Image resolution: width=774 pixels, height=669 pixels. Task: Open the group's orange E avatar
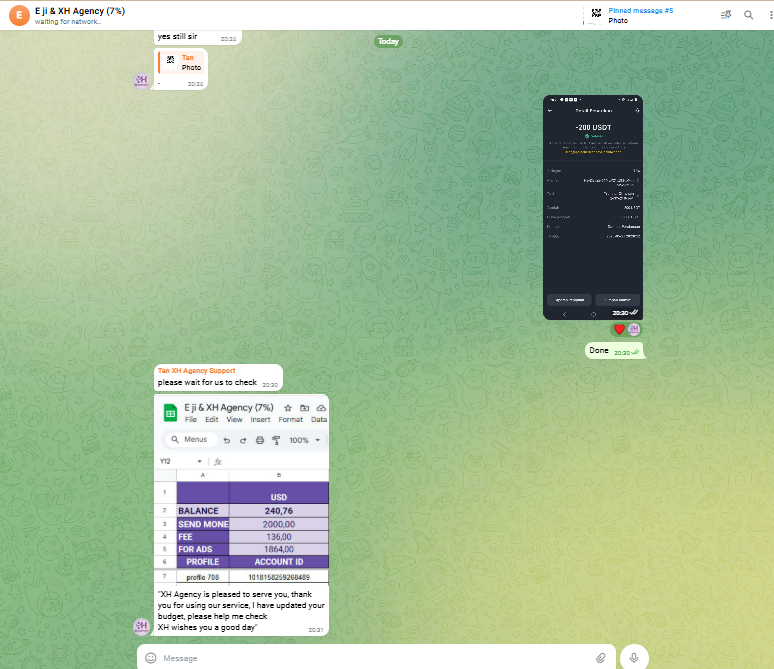click(x=17, y=15)
